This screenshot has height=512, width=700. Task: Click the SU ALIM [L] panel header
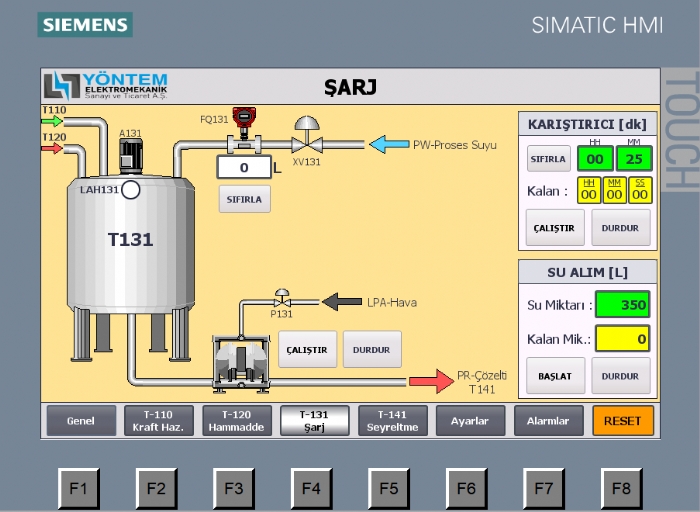click(588, 272)
